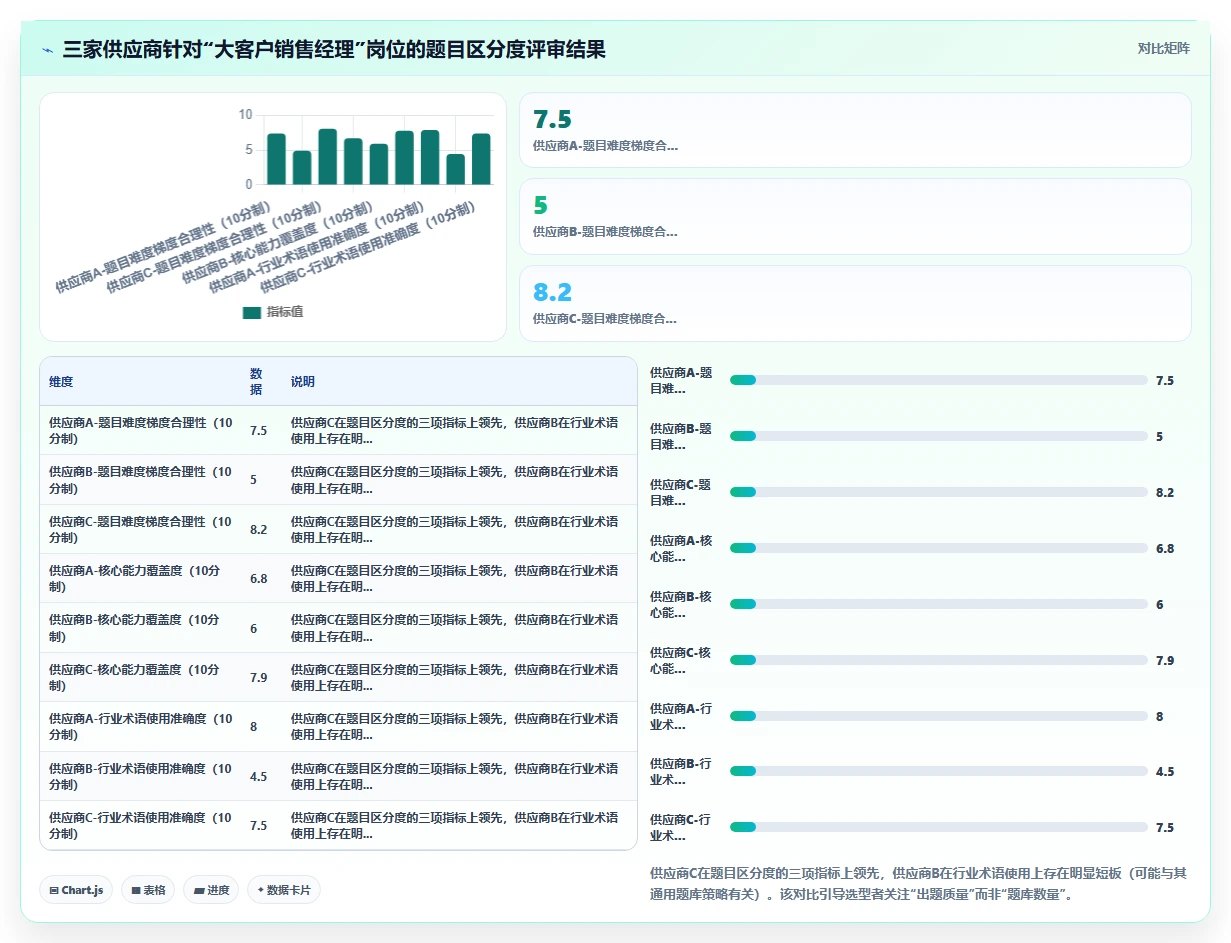Image resolution: width=1231 pixels, height=943 pixels.
Task: Click the 指标值 legend color swatch
Action: coord(251,312)
